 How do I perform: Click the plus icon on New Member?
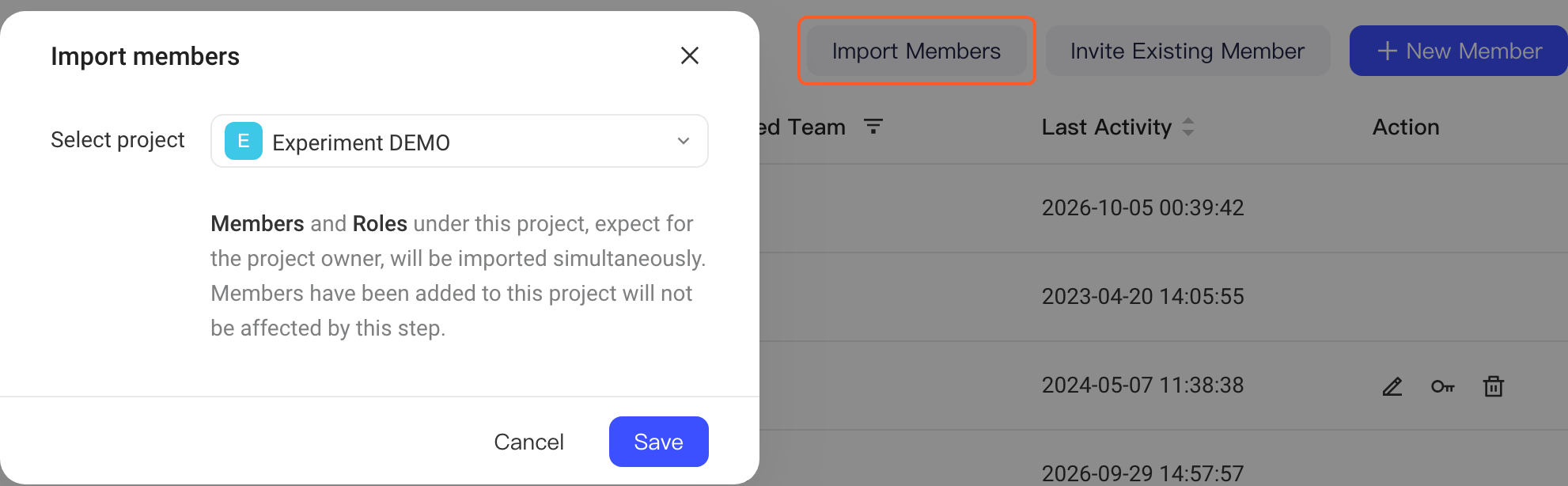point(1387,51)
